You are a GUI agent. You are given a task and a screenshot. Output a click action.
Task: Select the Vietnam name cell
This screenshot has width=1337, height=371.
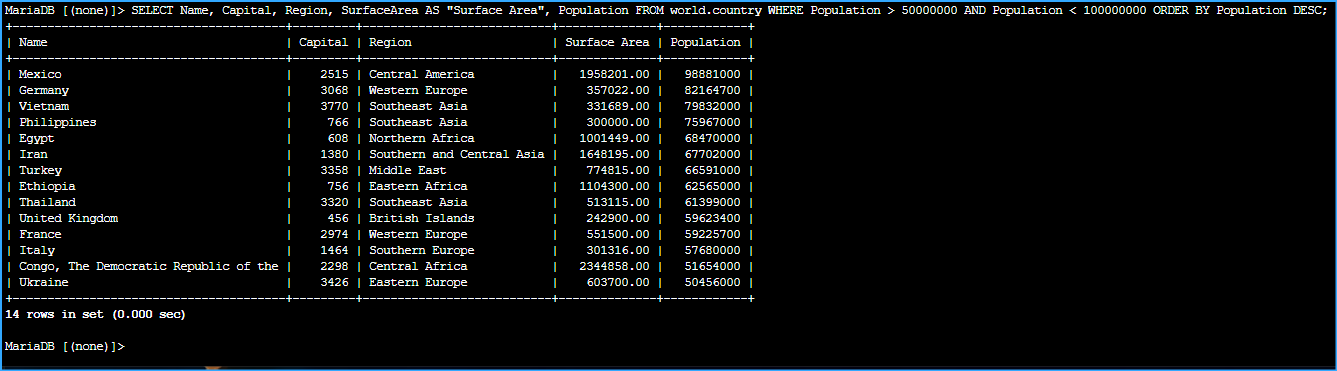(44, 107)
